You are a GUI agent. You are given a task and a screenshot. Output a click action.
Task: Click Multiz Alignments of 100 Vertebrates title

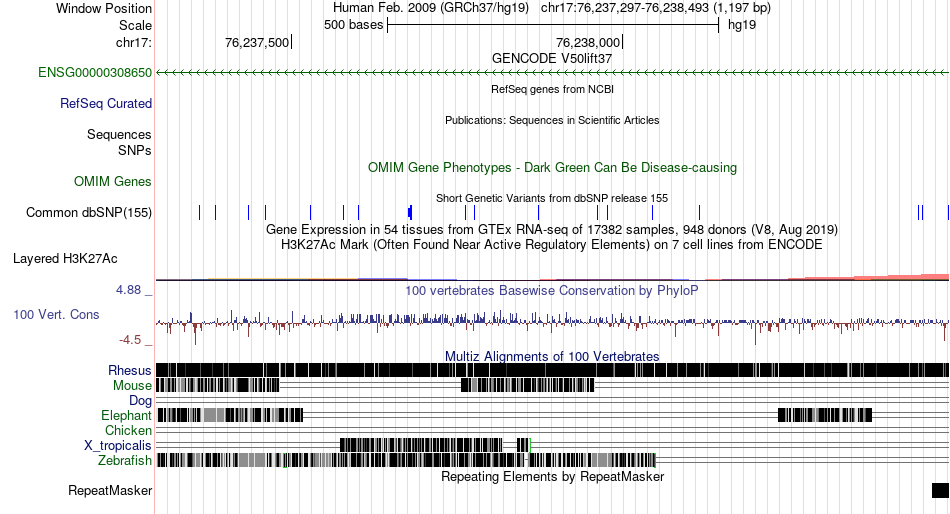(x=552, y=356)
